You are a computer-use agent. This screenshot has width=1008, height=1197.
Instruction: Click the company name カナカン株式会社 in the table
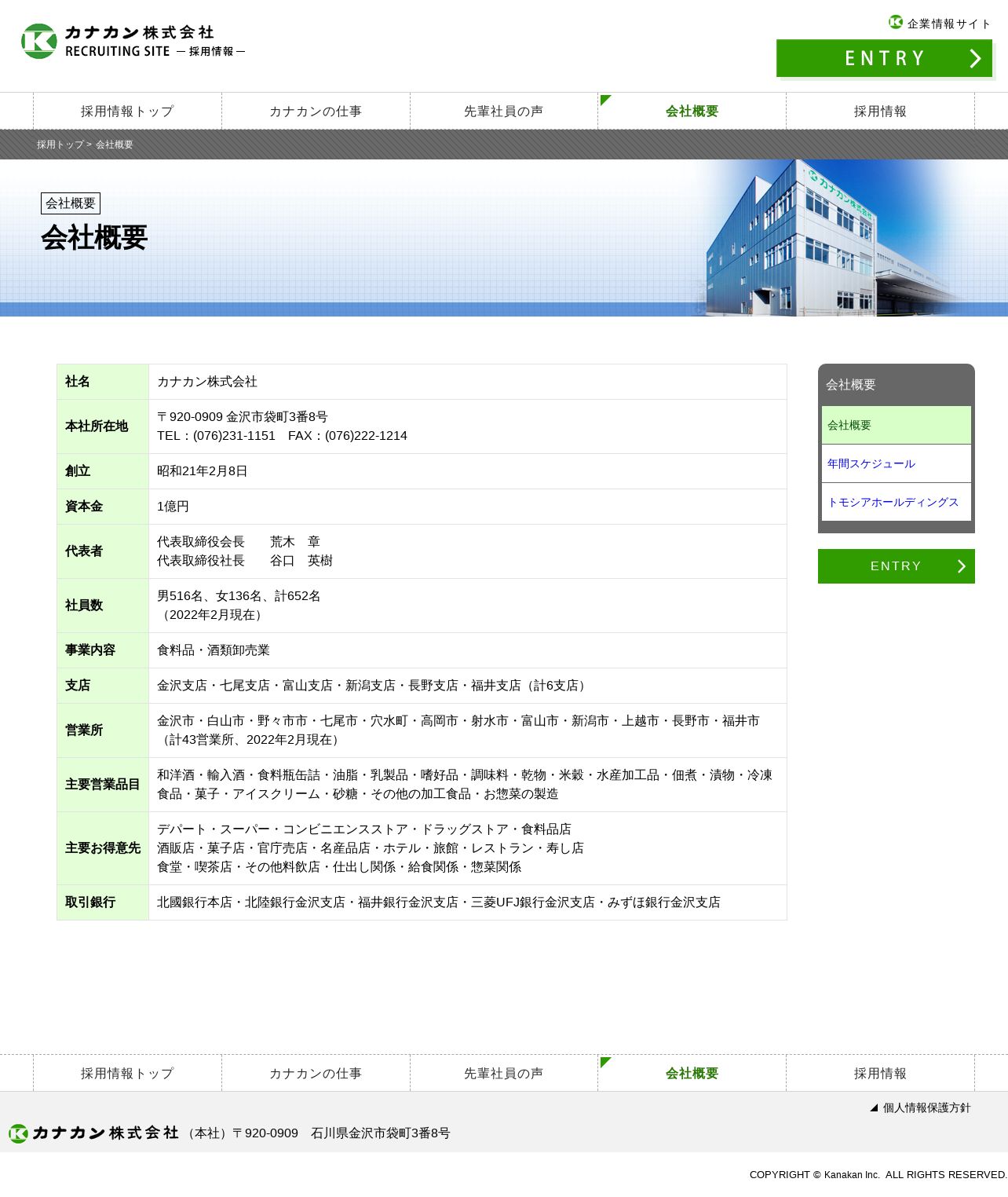coord(207,382)
